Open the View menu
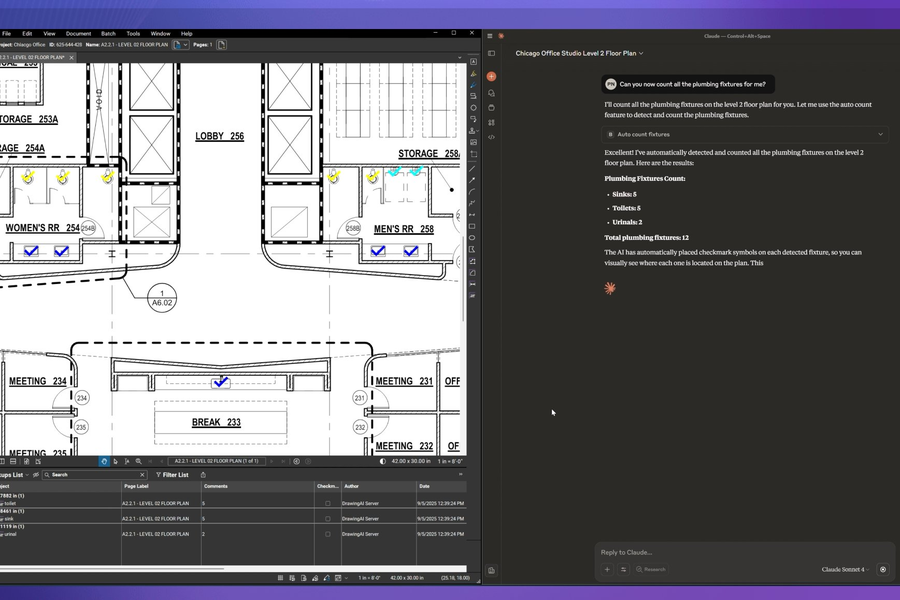 pyautogui.click(x=49, y=34)
